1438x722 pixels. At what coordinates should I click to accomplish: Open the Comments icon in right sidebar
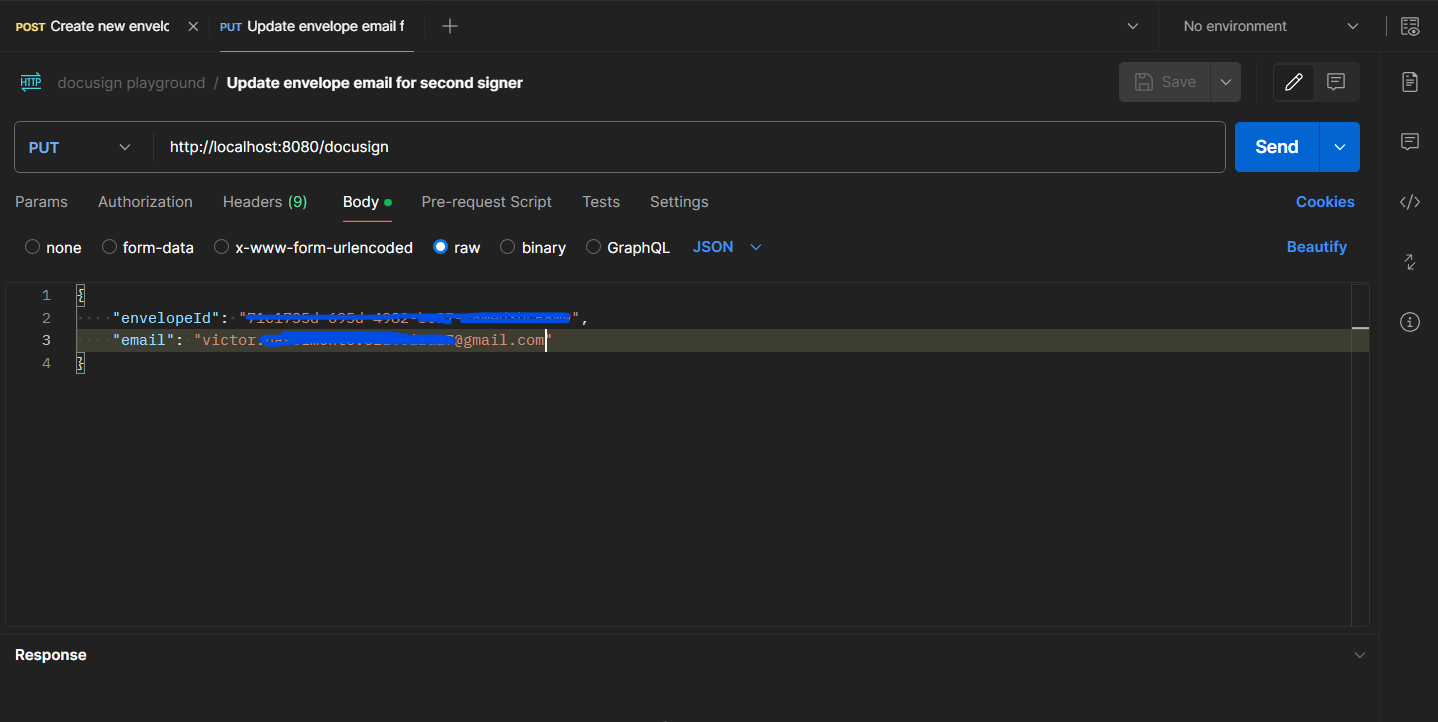pos(1410,142)
